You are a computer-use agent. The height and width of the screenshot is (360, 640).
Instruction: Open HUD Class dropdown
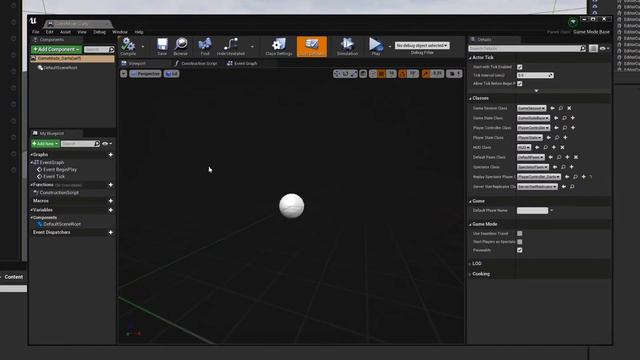pos(524,147)
